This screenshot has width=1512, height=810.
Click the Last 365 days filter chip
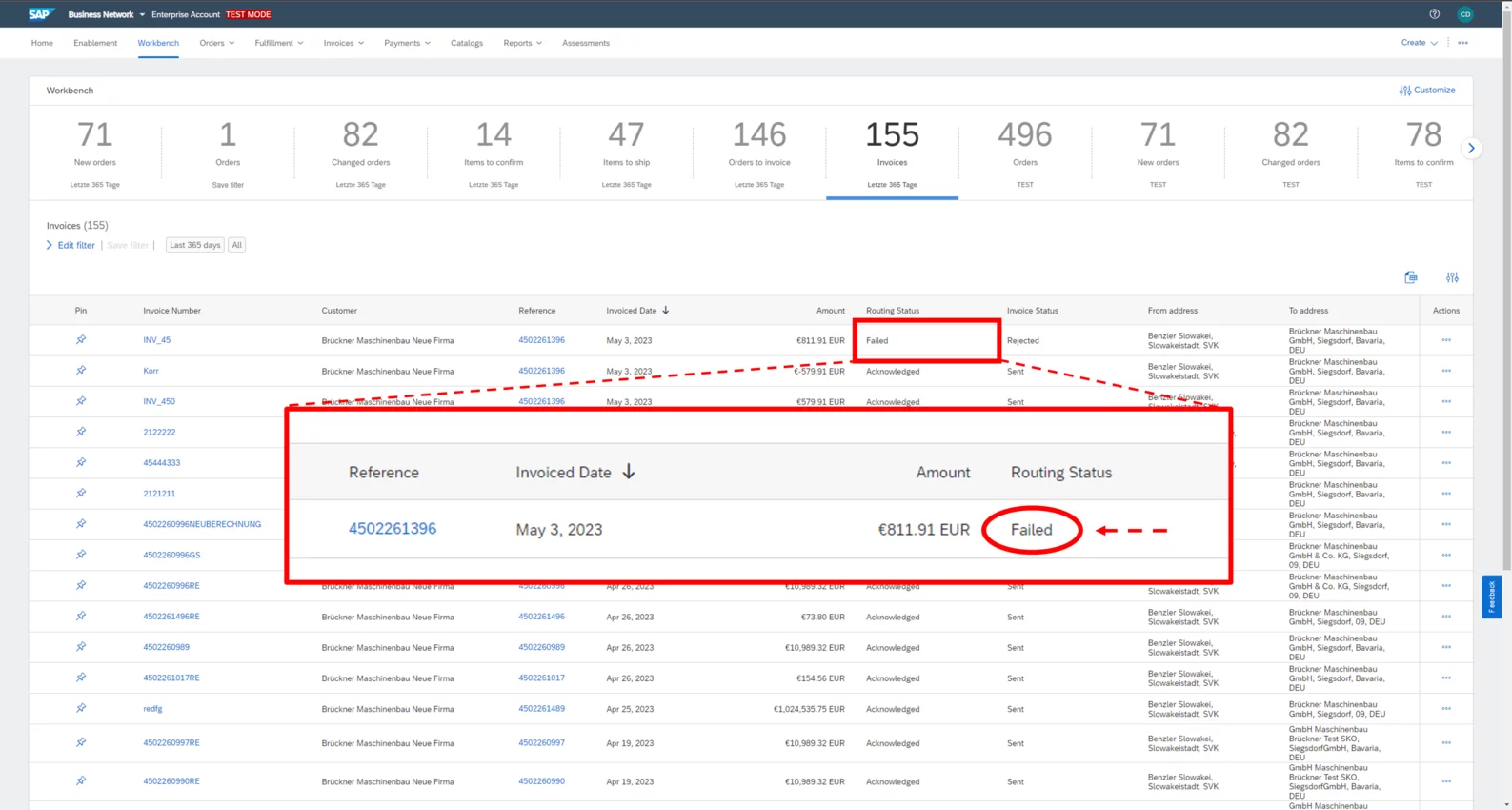pos(195,245)
